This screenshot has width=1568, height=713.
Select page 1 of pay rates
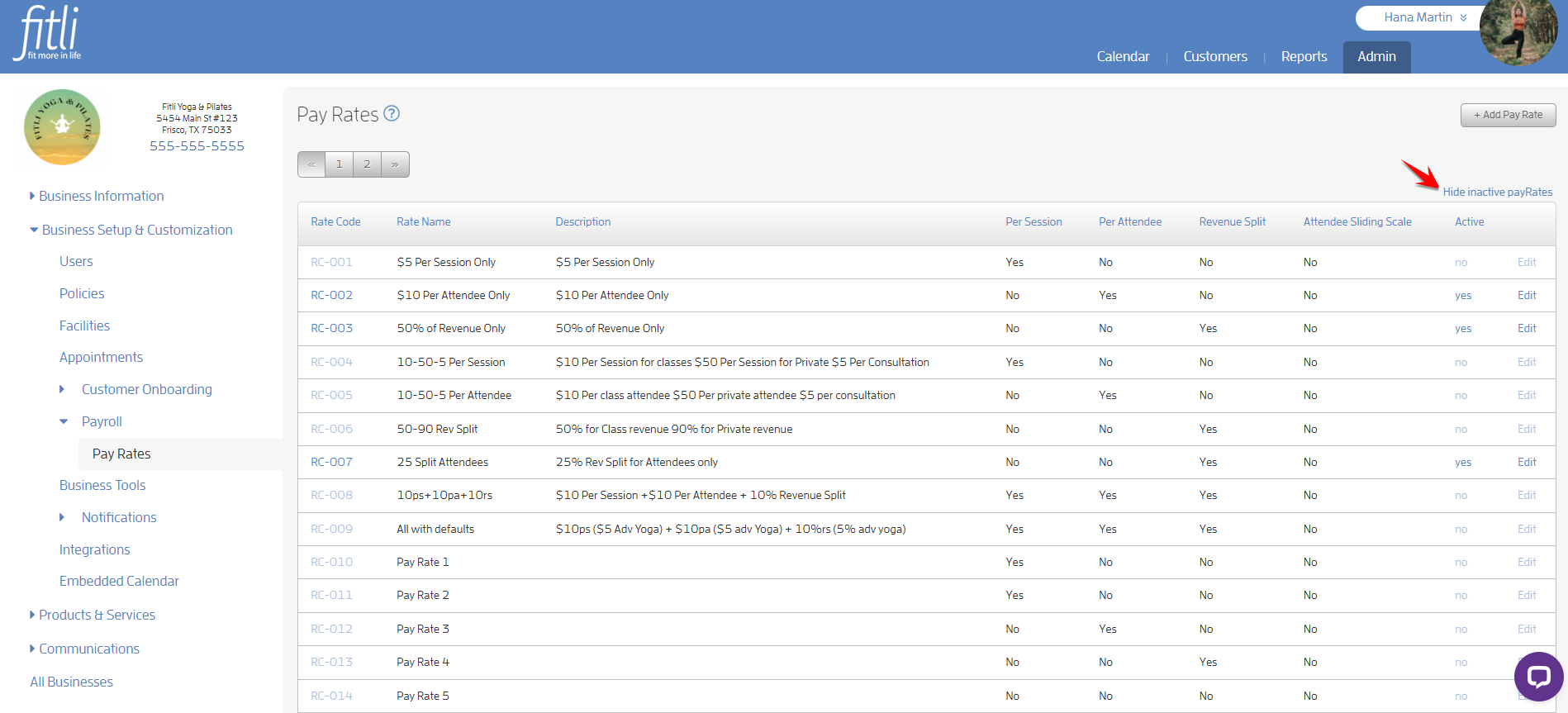tap(340, 164)
